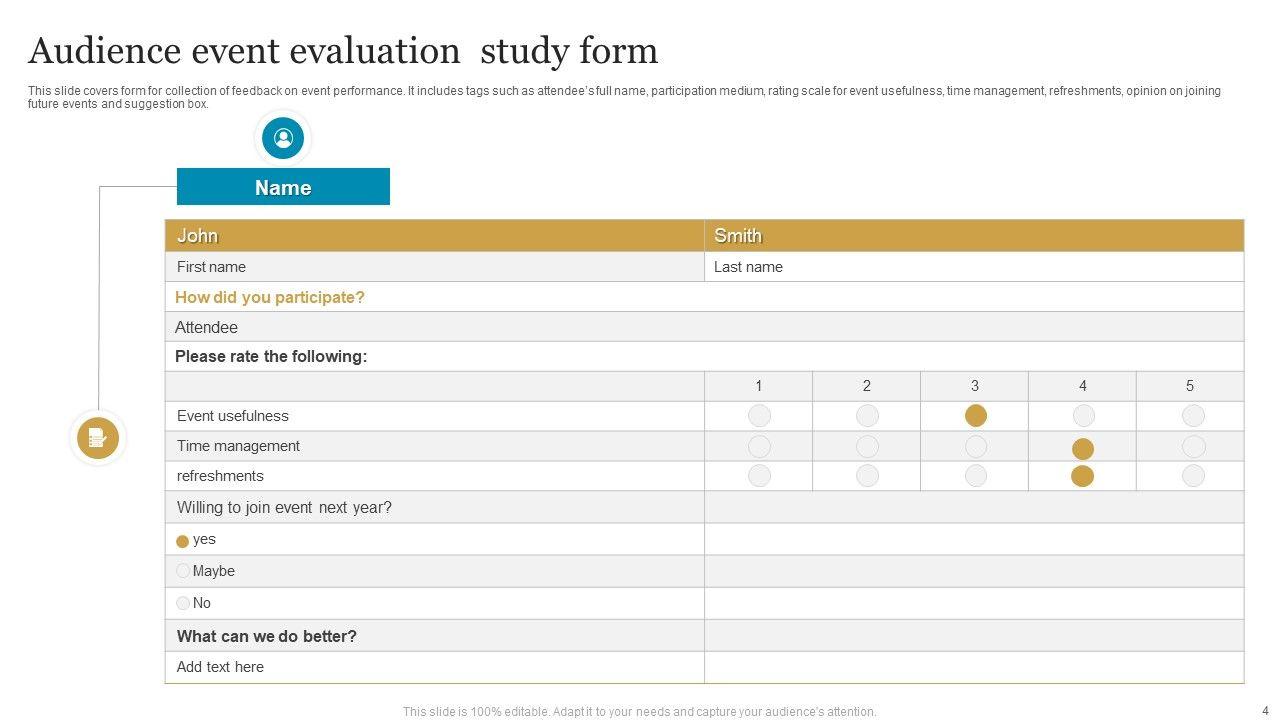The height and width of the screenshot is (720, 1280).
Task: Click the slide description paragraph
Action: 624,97
